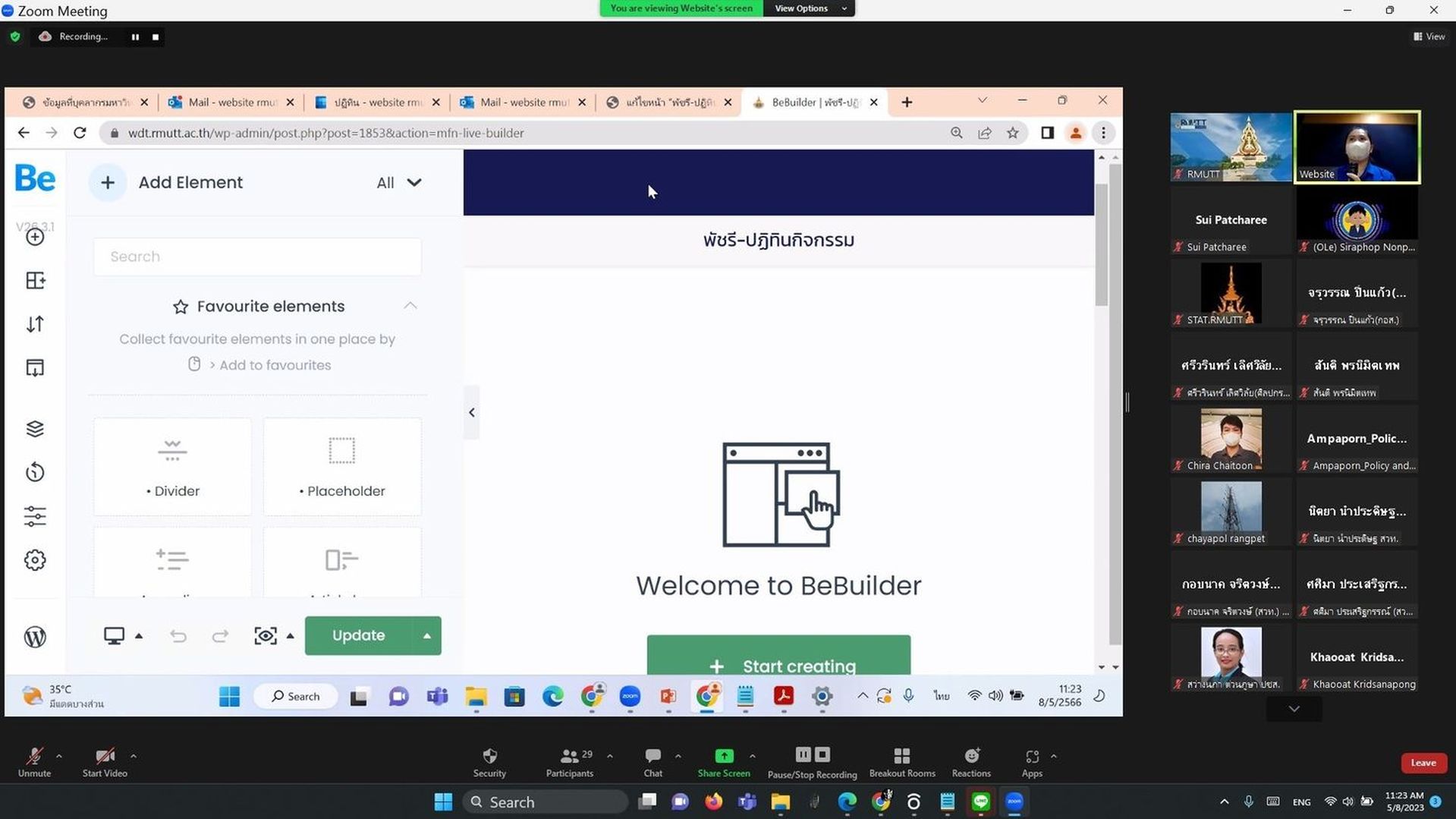The image size is (1456, 819).
Task: Expand the All elements filter dropdown
Action: tap(399, 183)
